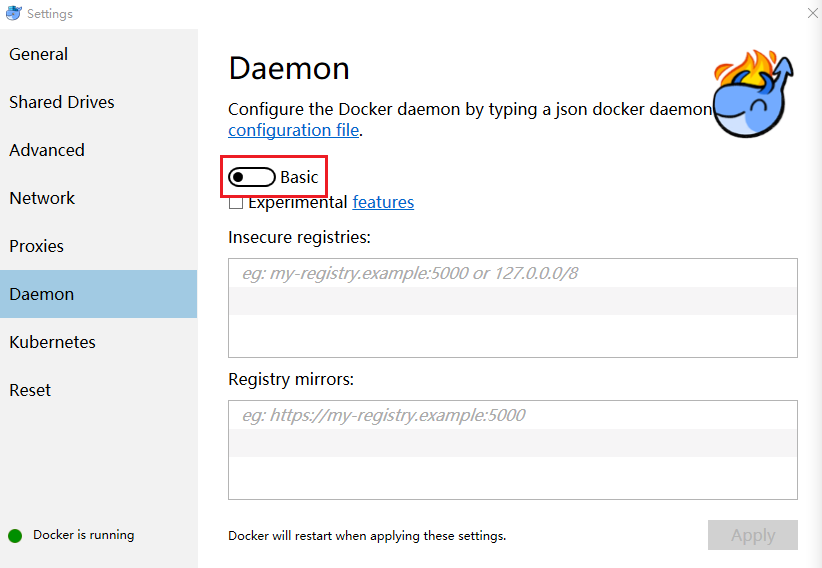Click the "Insecure registries:" label

pos(299,237)
